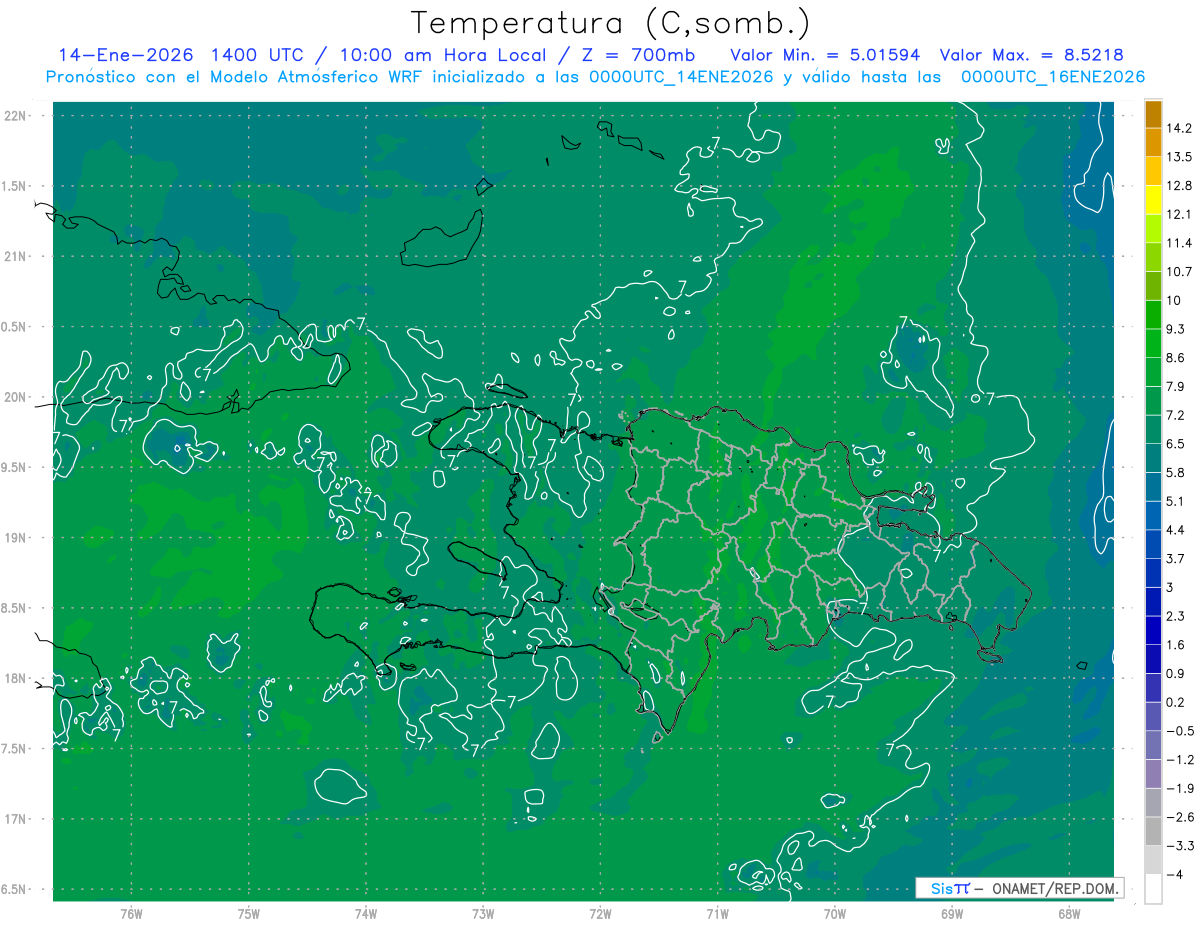Click the '10' colorbar value
This screenshot has width=1200, height=927.
tap(1174, 300)
